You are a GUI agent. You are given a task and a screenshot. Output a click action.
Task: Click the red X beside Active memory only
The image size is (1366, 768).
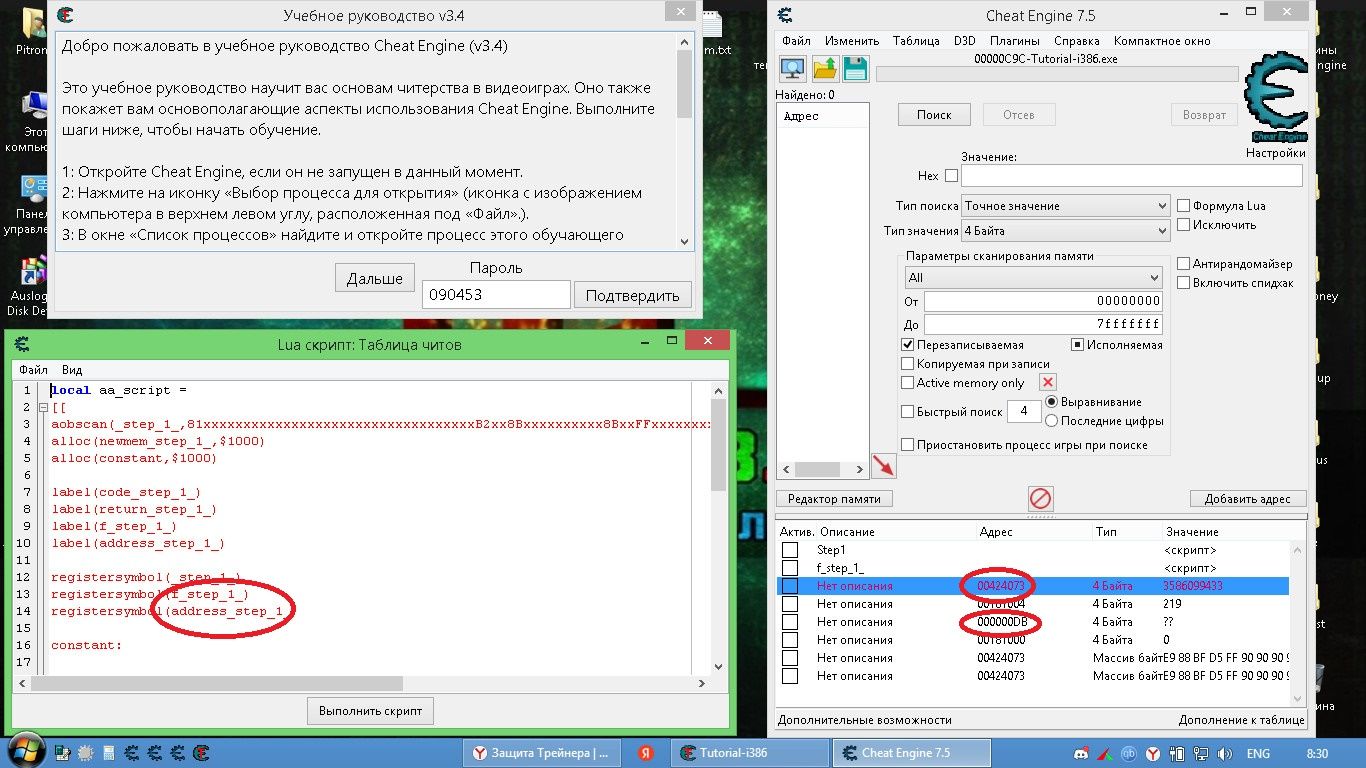tap(1047, 382)
